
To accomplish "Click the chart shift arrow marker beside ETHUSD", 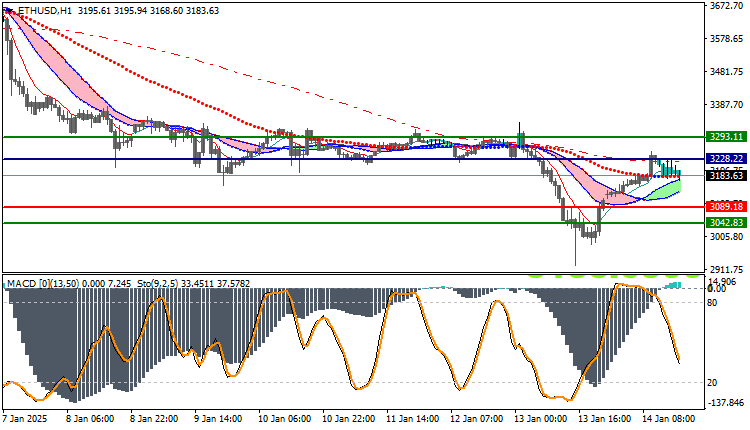I will (x=8, y=10).
